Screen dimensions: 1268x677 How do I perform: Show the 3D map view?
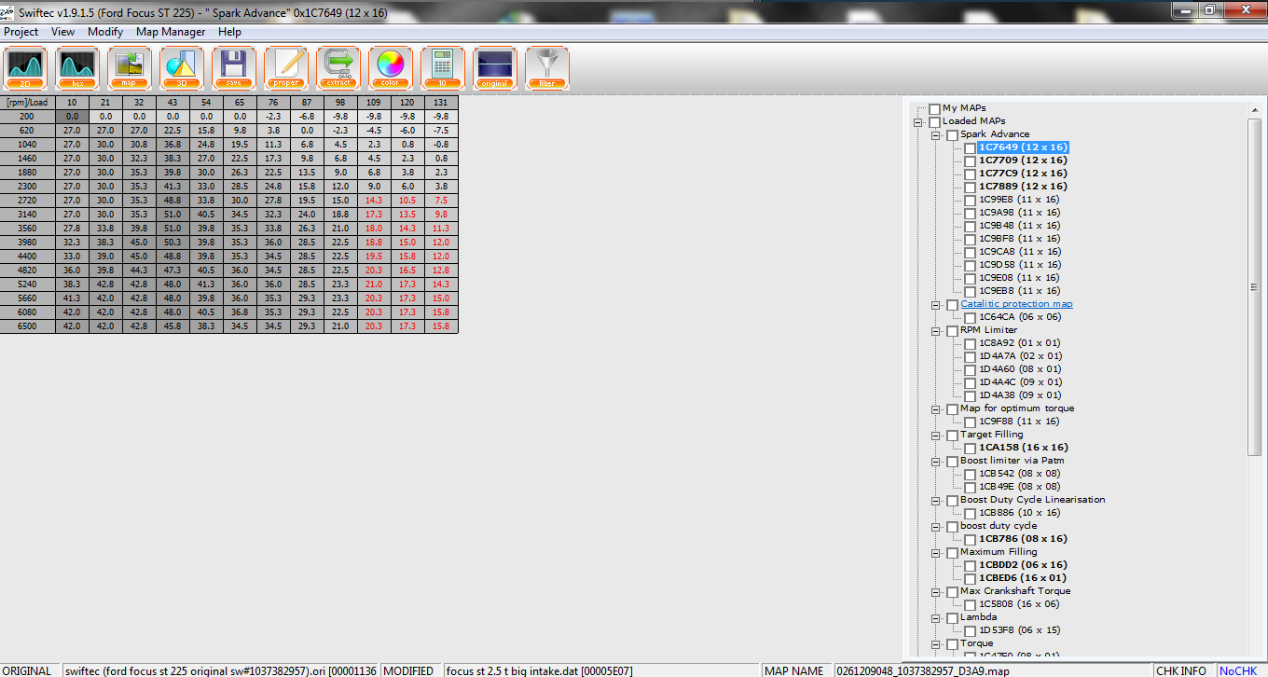(x=182, y=68)
